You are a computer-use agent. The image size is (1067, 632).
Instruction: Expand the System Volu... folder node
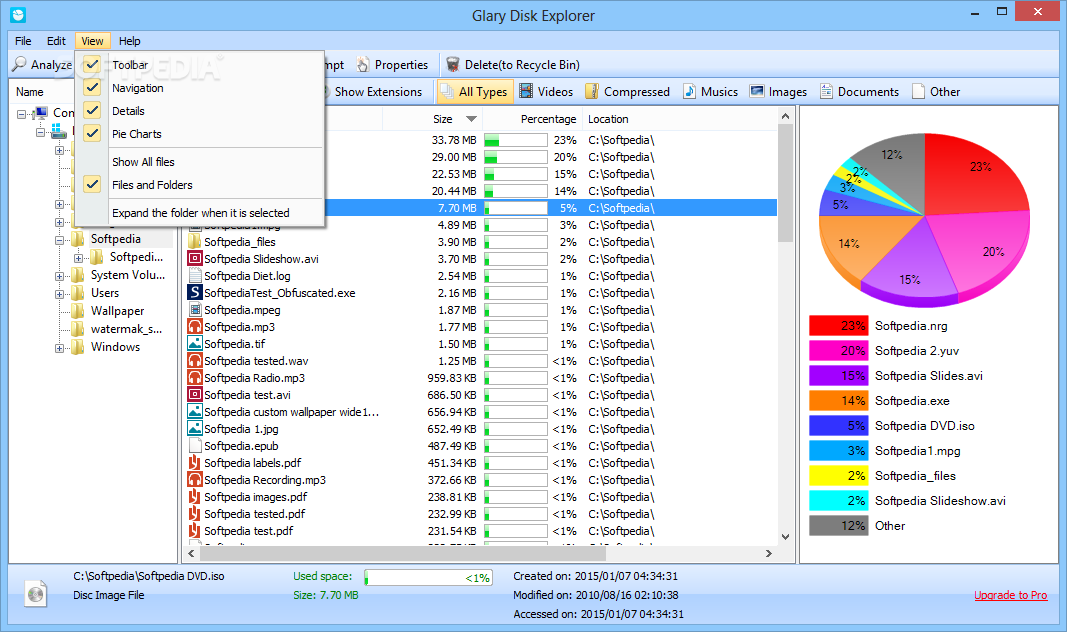point(59,276)
